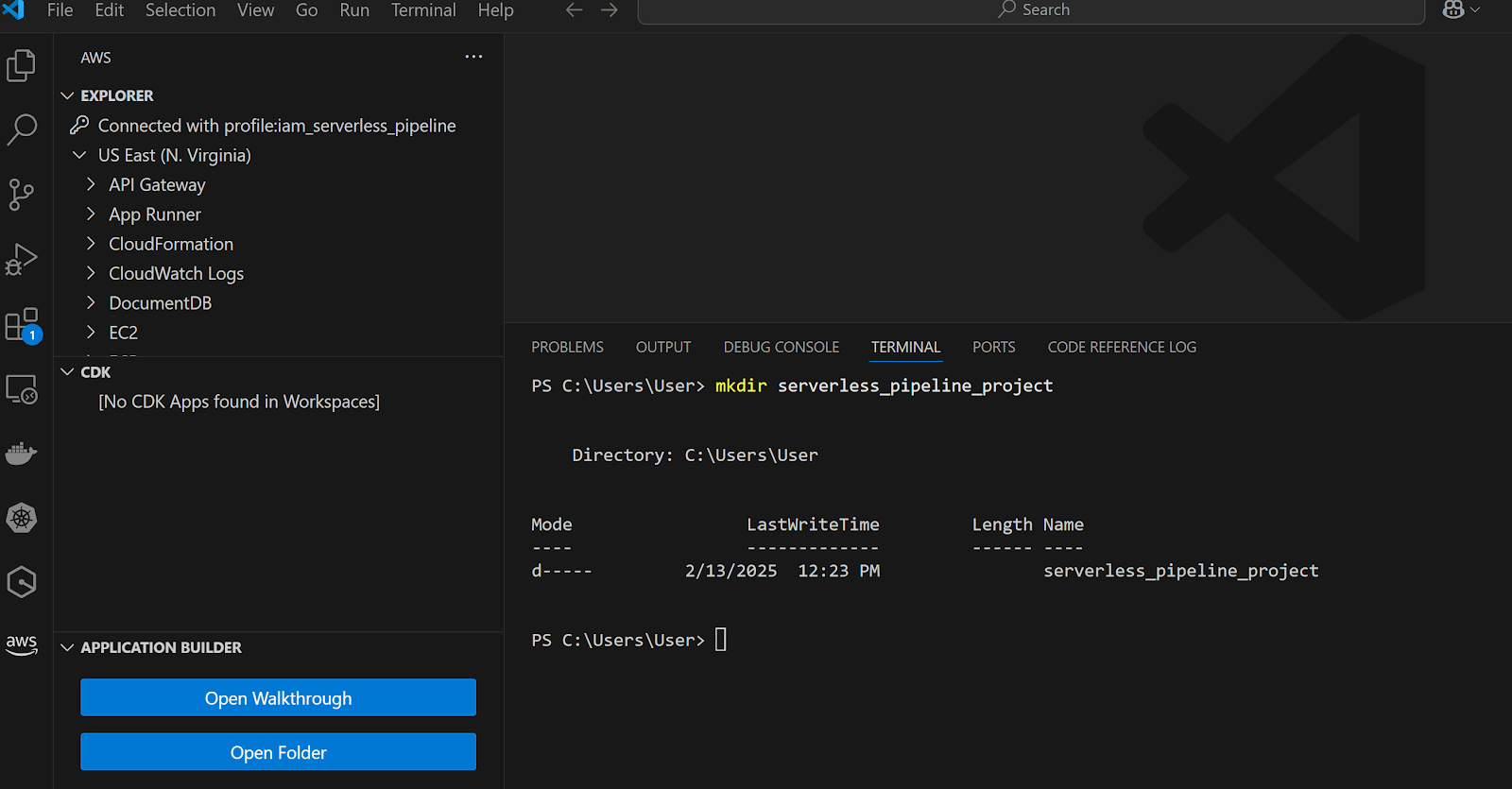Click the Open Walkthrough button
Viewport: 1512px width, 789px height.
click(278, 697)
